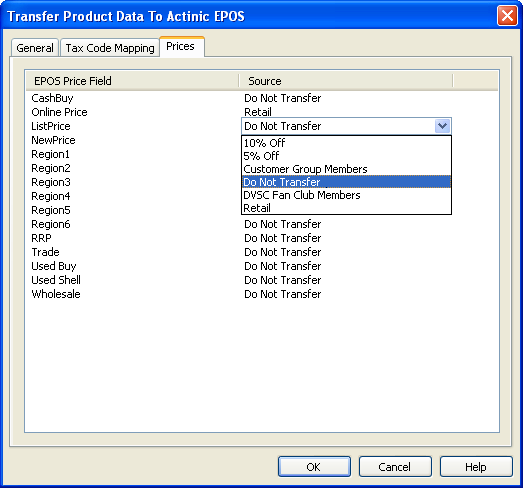Select the Region3 row

[51, 182]
